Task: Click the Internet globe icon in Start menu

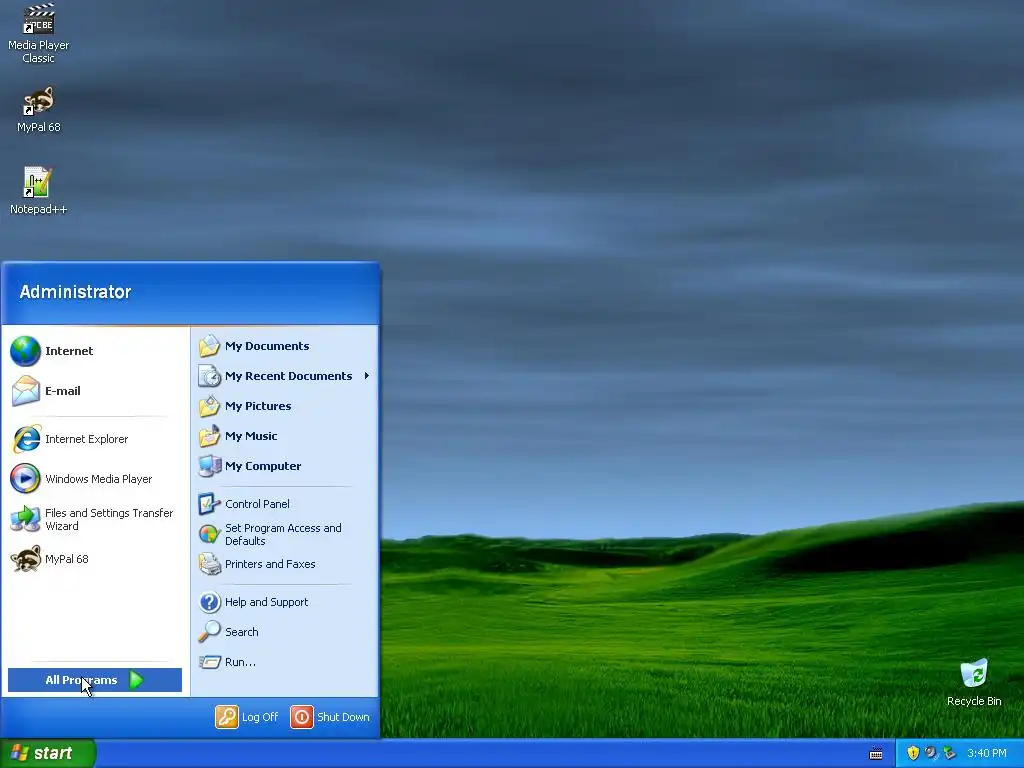Action: tap(25, 351)
